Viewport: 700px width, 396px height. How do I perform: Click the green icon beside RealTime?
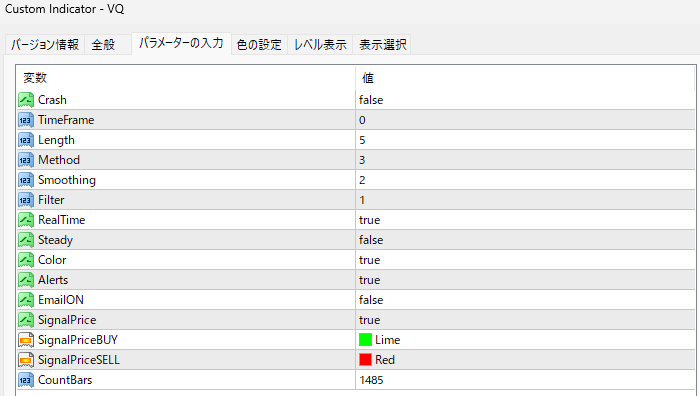(x=26, y=220)
